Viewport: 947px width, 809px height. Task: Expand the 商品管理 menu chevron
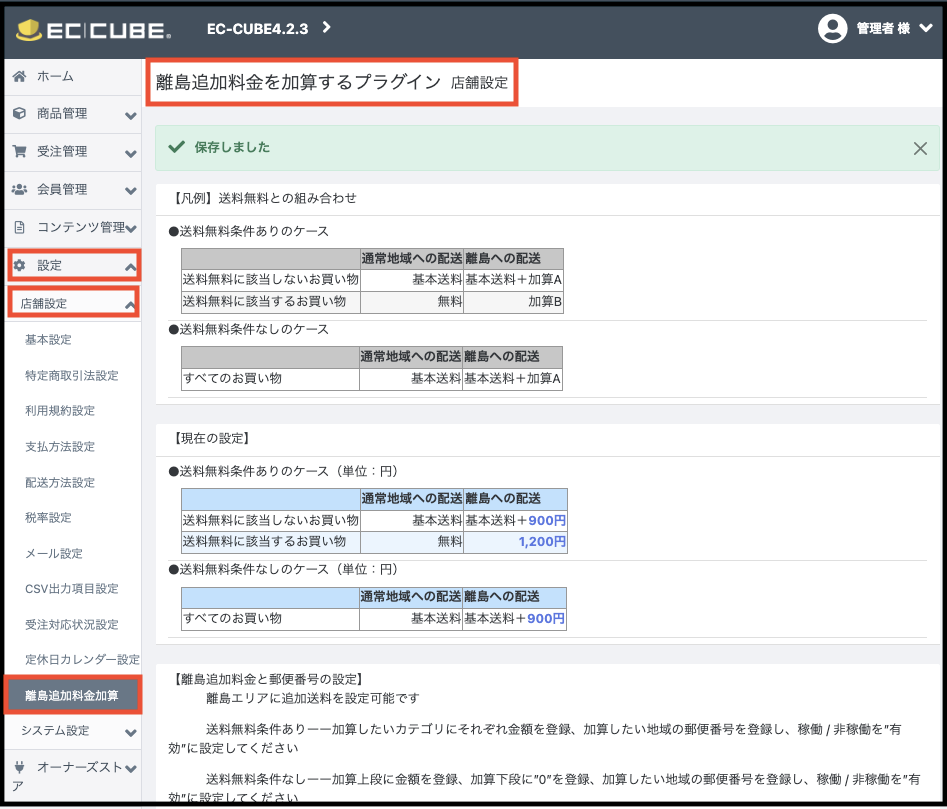130,115
